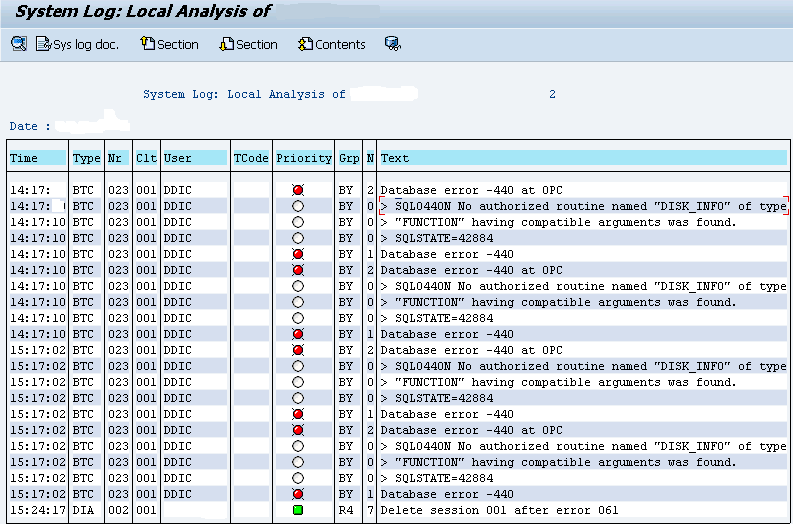Select text 'Delete session 001 after error 061'

click(x=499, y=510)
